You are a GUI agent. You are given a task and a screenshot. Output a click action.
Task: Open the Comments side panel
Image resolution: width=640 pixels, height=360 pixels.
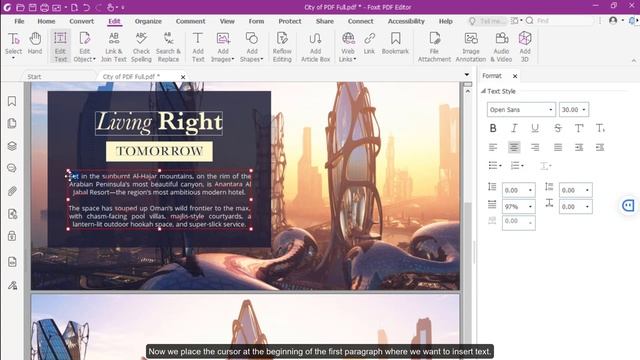12,168
